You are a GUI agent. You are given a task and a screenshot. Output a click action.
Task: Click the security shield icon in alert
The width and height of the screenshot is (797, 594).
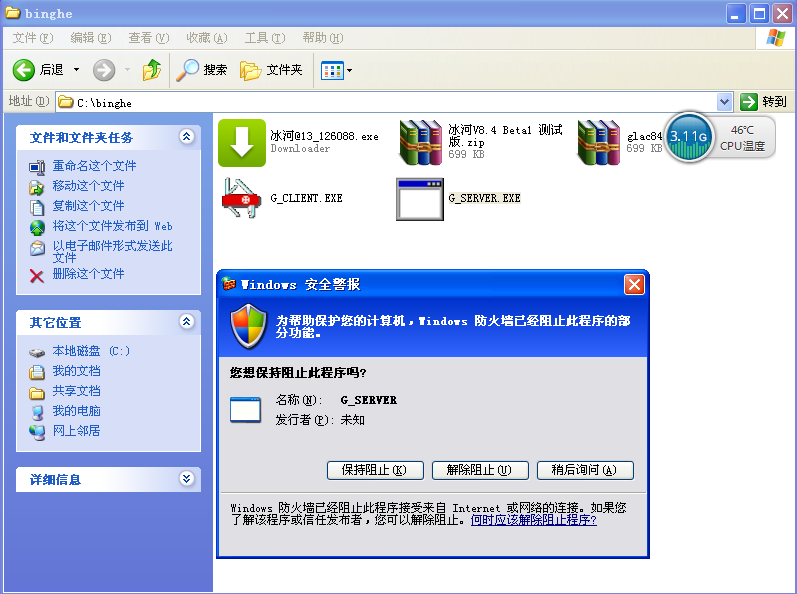[249, 326]
